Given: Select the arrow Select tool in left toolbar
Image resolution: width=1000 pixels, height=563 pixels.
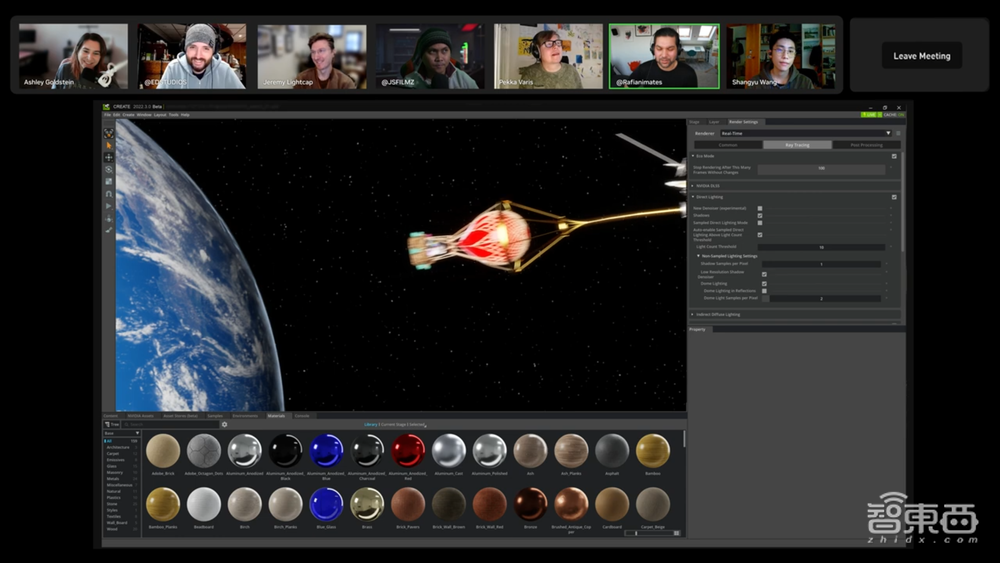Looking at the screenshot, I should pos(109,144).
